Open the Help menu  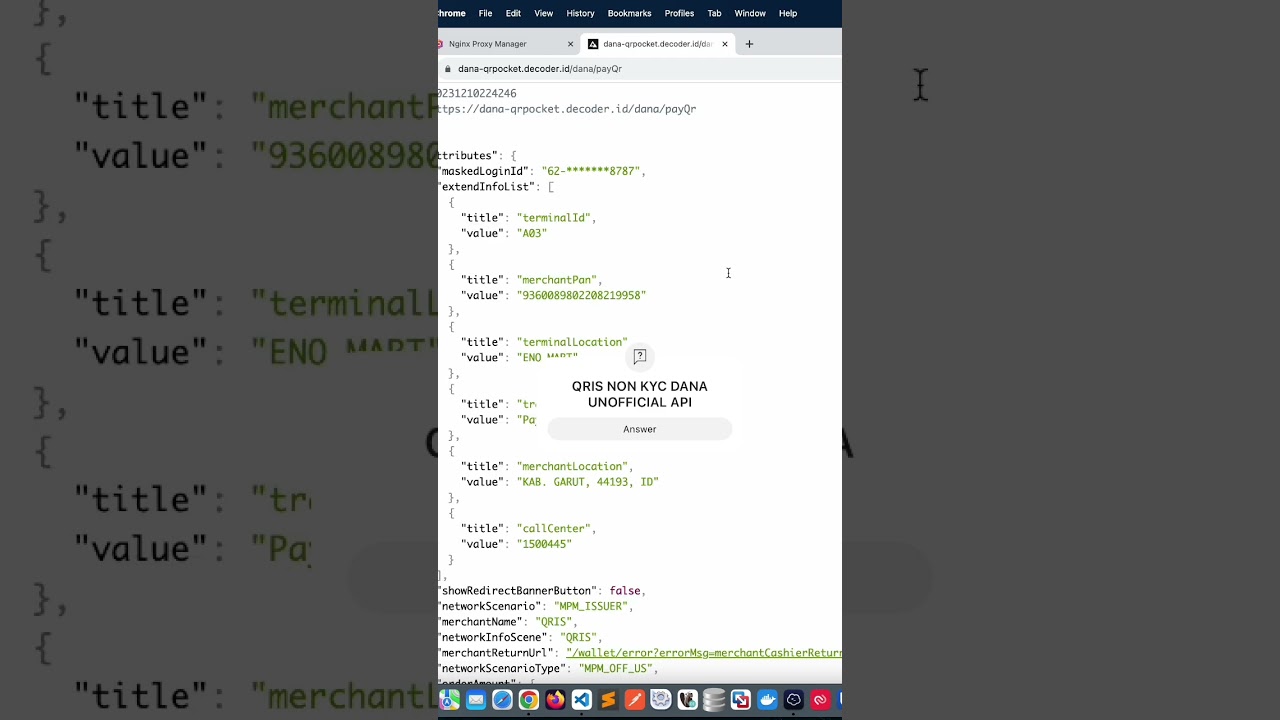[x=788, y=13]
